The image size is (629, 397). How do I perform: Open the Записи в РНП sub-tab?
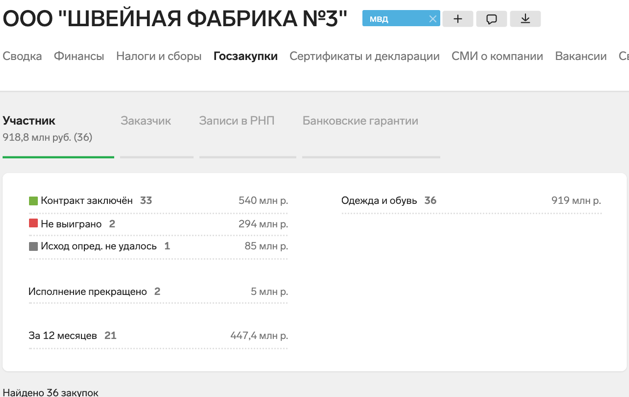237,121
